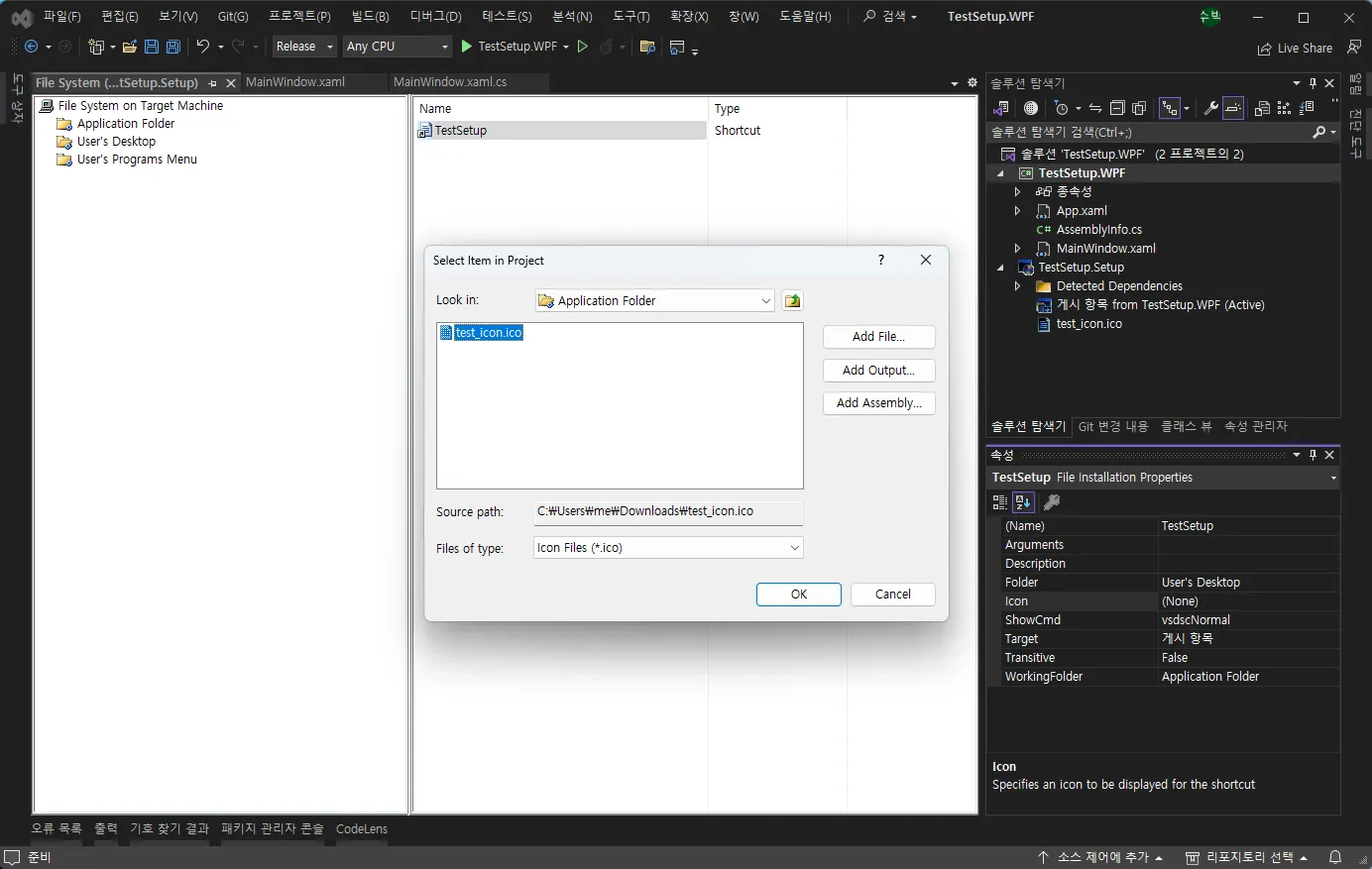
Task: Click the undo arrow icon
Action: [203, 47]
